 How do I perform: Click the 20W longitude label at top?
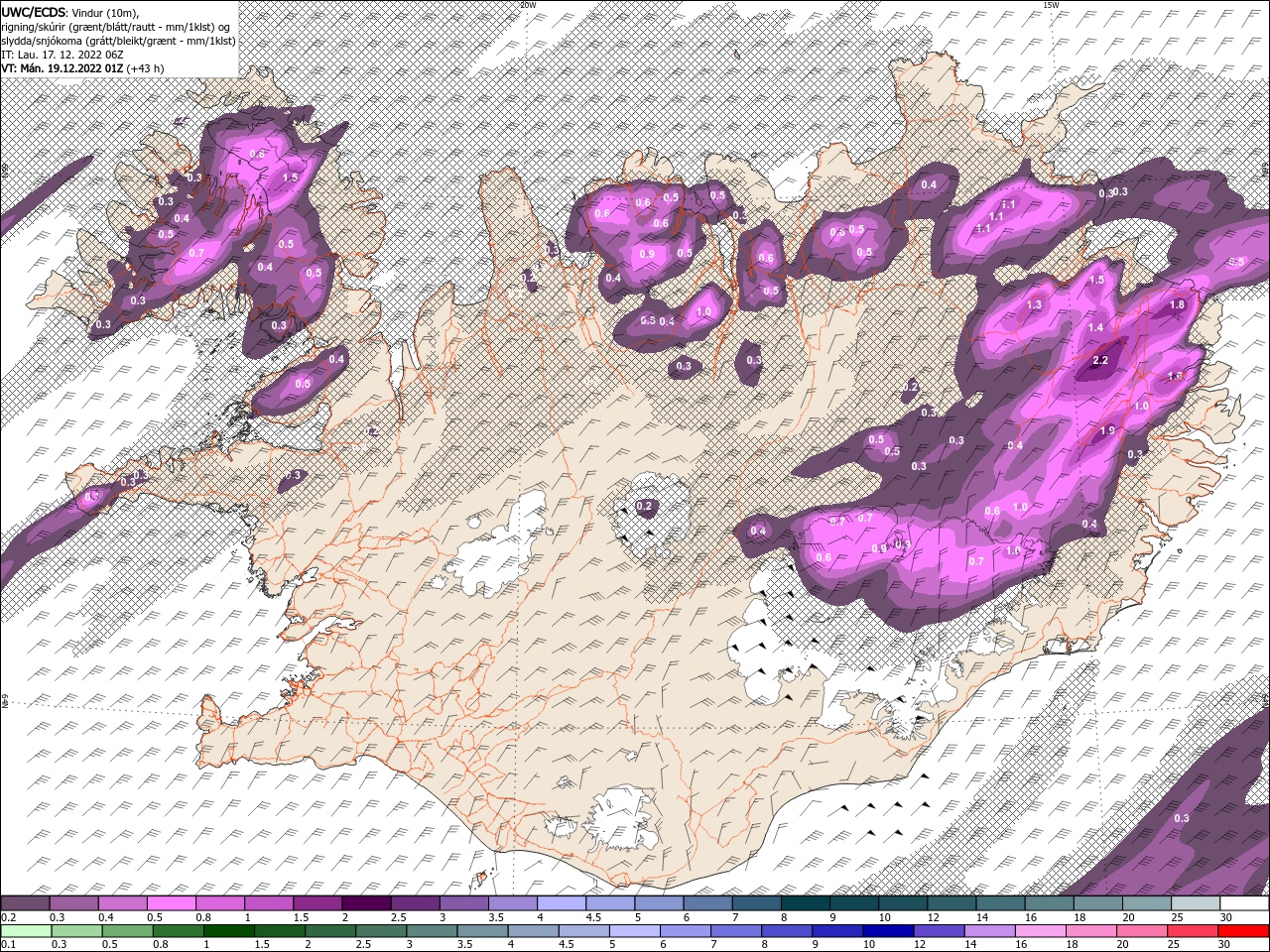tap(528, 4)
